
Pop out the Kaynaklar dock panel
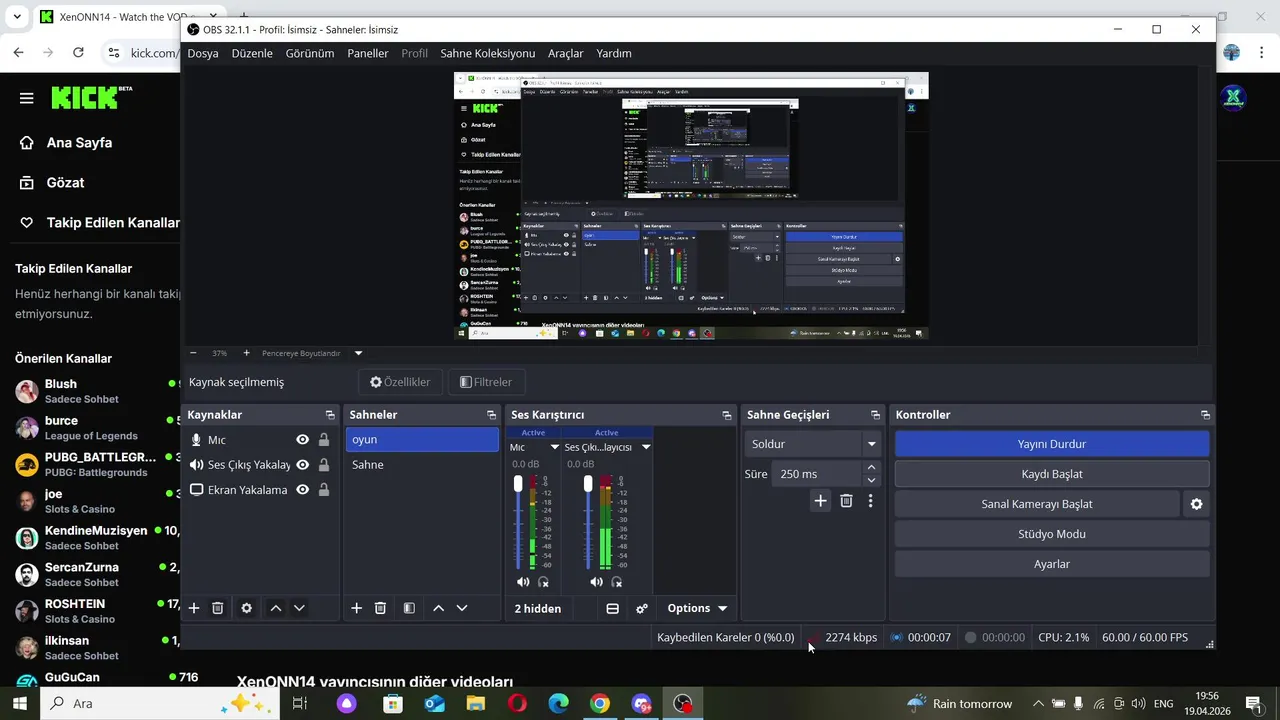pos(330,415)
